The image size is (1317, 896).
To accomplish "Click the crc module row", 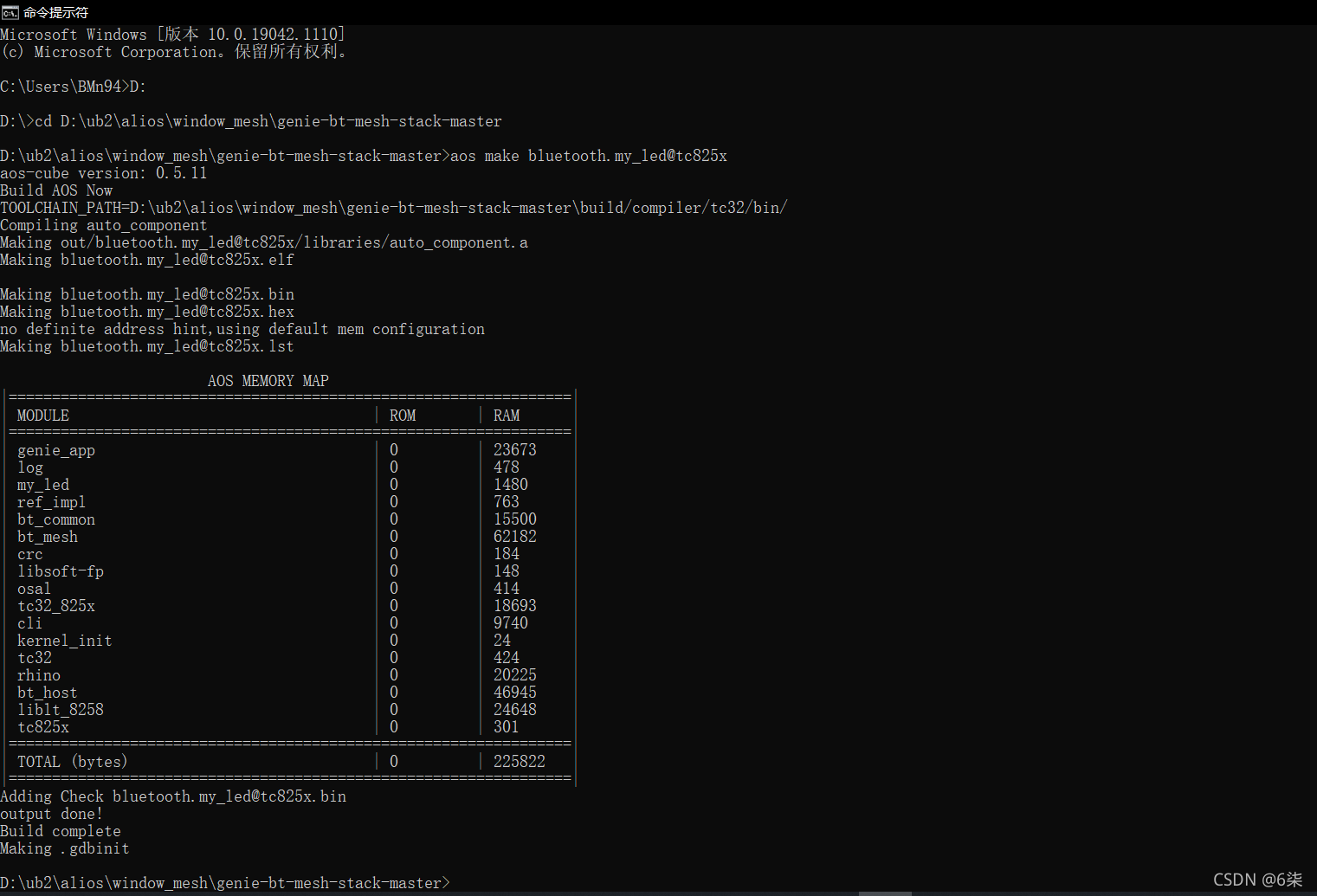I will tap(290, 554).
